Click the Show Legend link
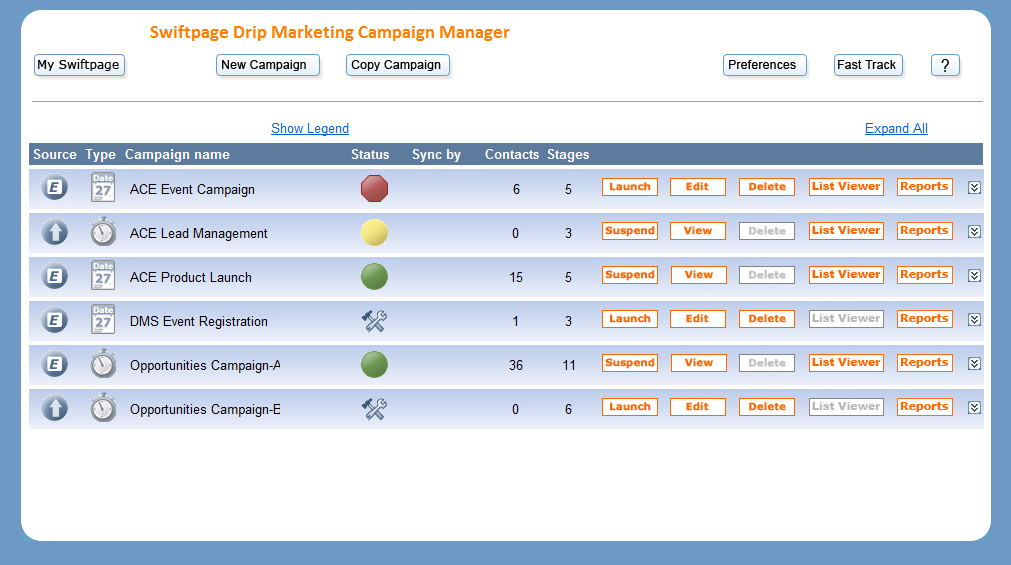 click(x=310, y=128)
